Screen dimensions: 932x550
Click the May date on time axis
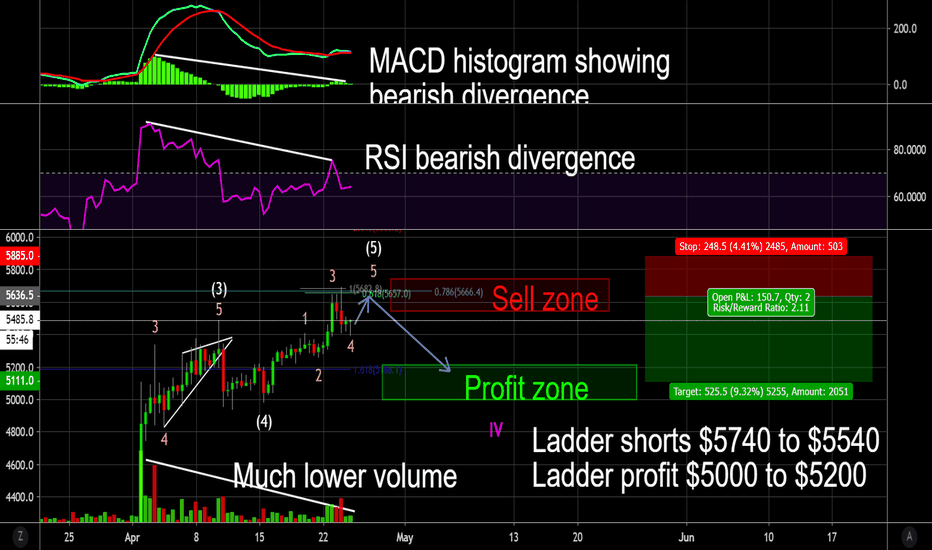tap(404, 538)
